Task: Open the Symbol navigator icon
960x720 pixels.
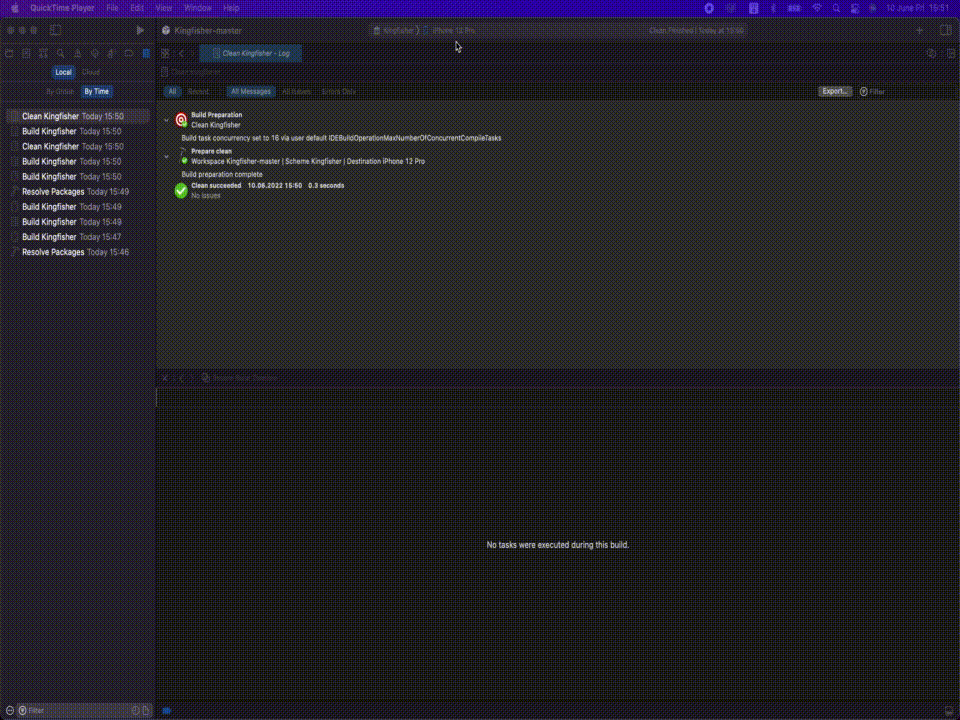Action: point(43,53)
